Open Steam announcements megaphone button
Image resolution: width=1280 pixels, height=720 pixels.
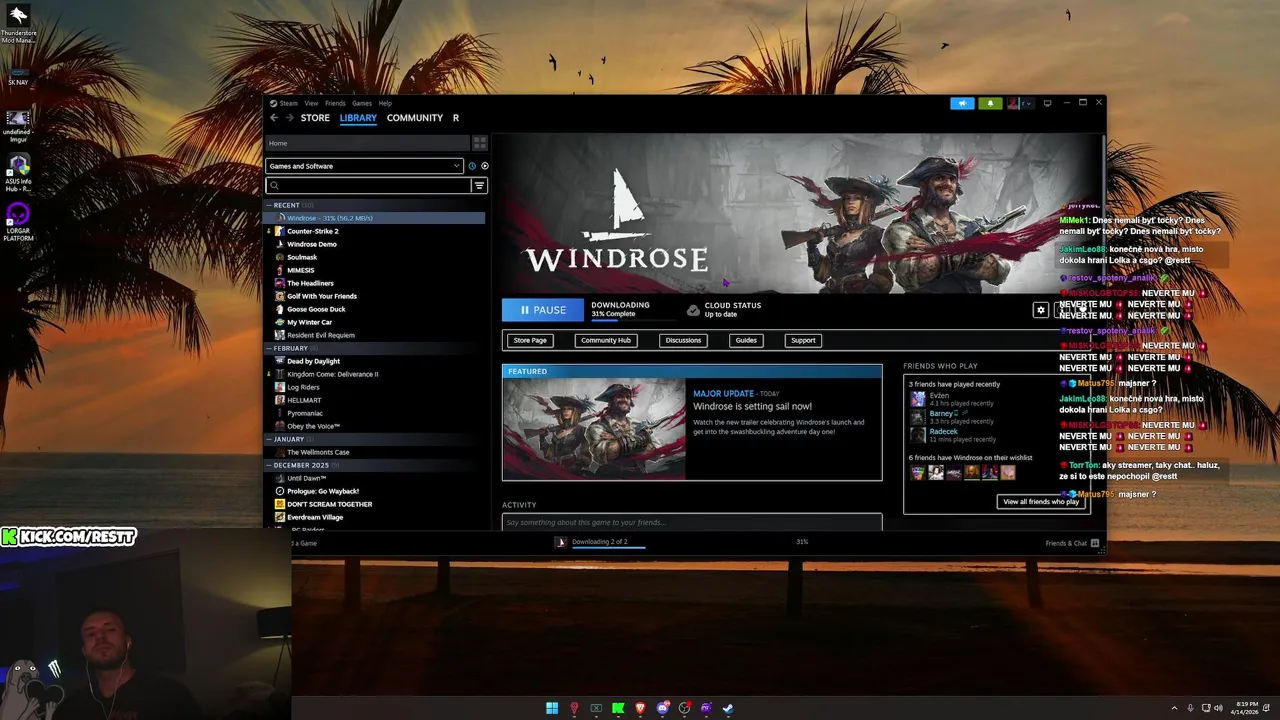pos(962,103)
